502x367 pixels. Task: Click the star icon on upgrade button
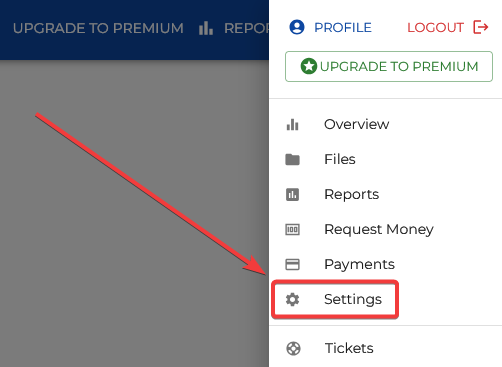point(309,66)
